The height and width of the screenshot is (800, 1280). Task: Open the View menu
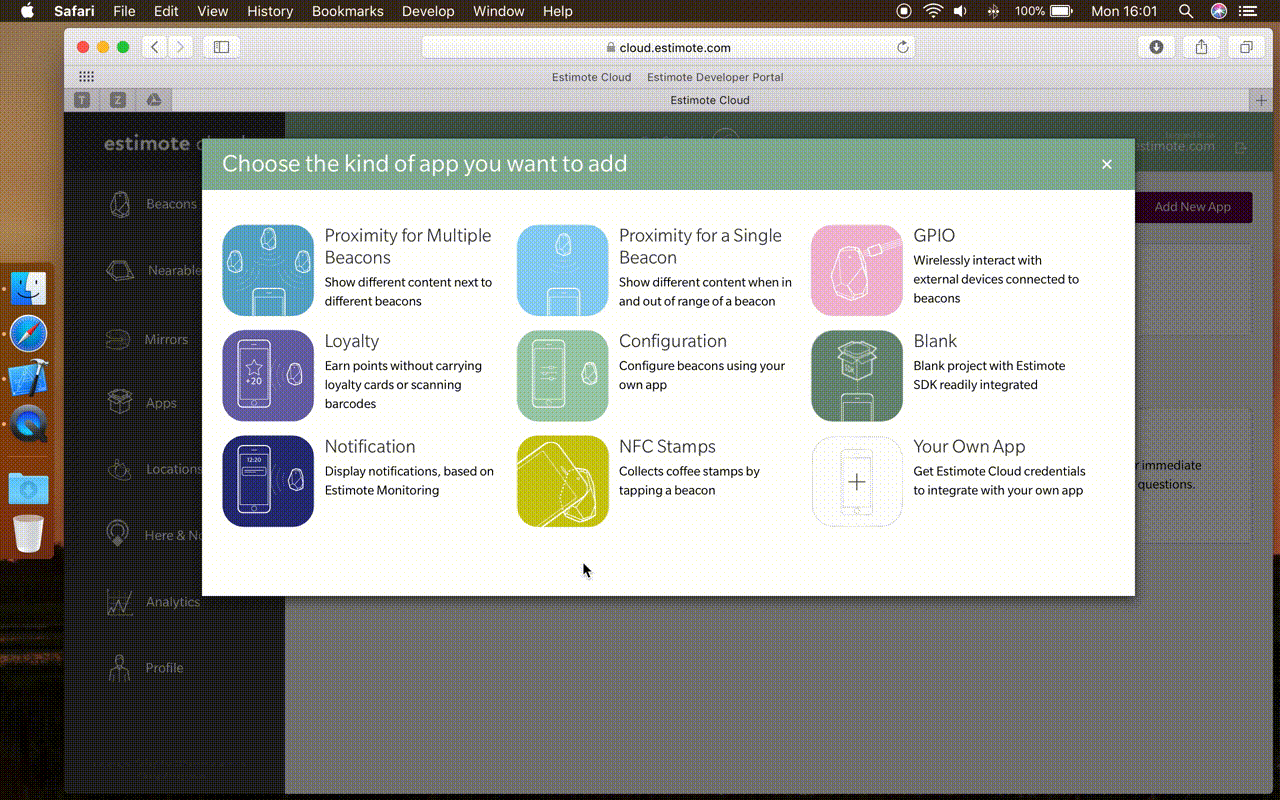click(x=212, y=11)
